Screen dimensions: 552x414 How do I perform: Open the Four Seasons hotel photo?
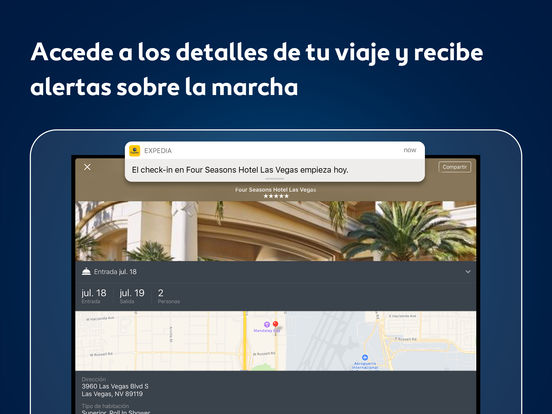276,231
